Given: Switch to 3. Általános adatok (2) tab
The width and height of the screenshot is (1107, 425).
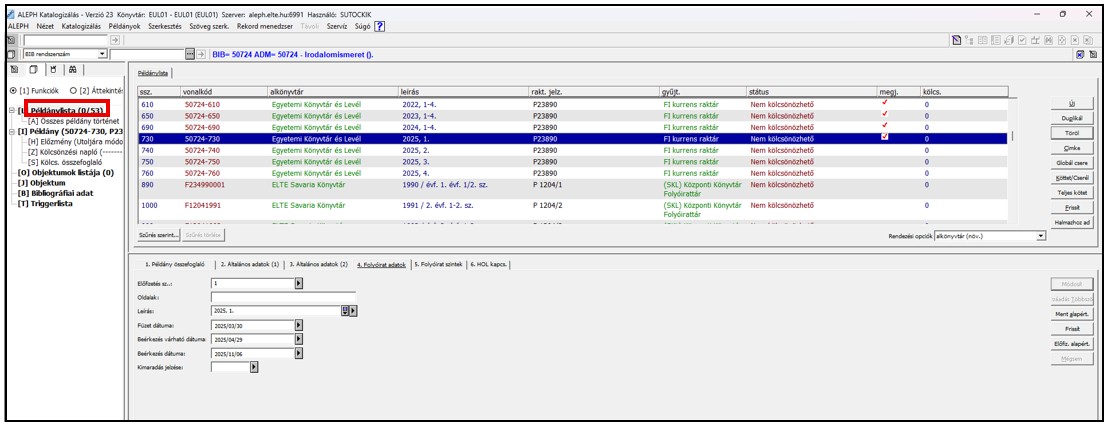Looking at the screenshot, I should (319, 265).
